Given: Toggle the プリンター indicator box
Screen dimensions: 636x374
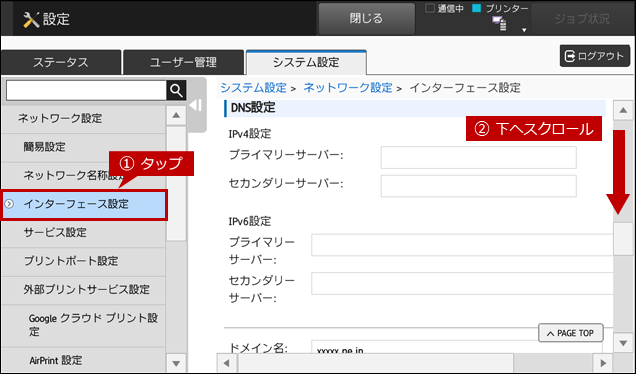Looking at the screenshot, I should coord(477,8).
